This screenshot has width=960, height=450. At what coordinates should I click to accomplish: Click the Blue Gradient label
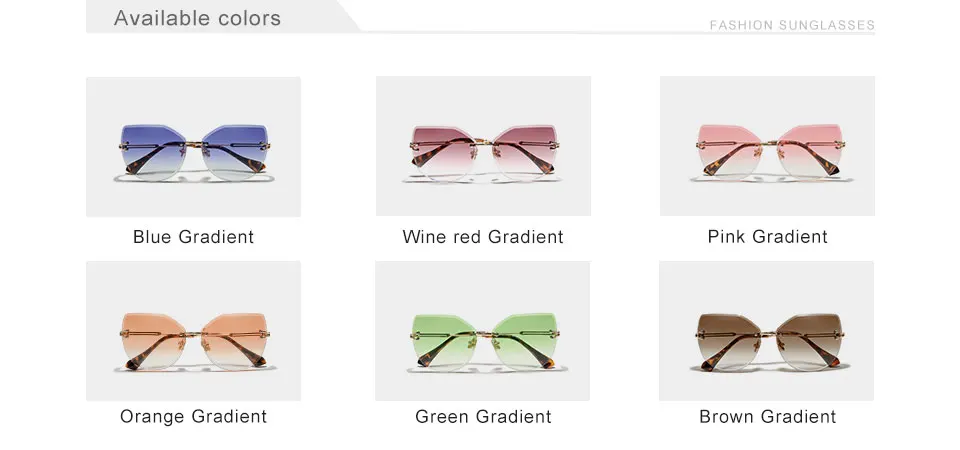coord(193,236)
